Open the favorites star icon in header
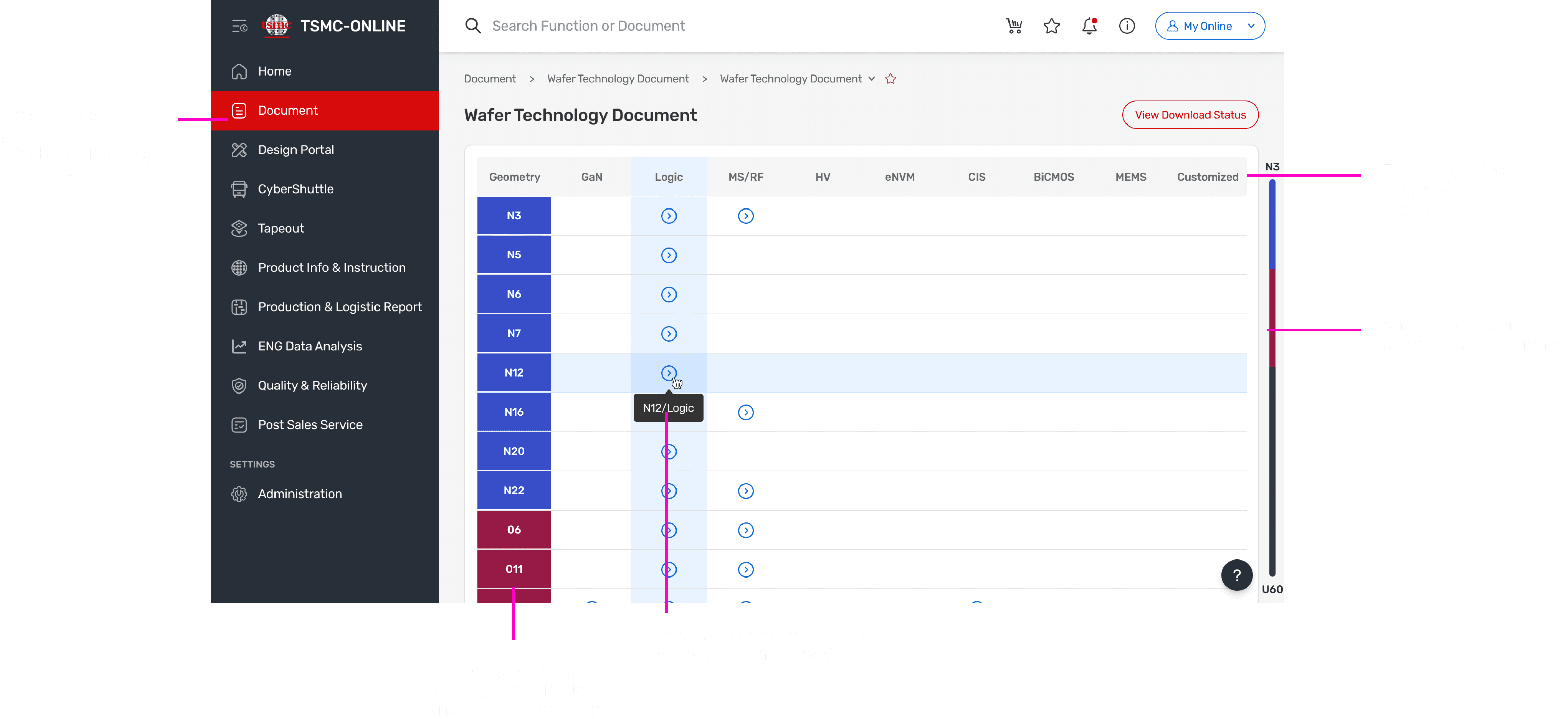The width and height of the screenshot is (1568, 719). pyautogui.click(x=1051, y=26)
